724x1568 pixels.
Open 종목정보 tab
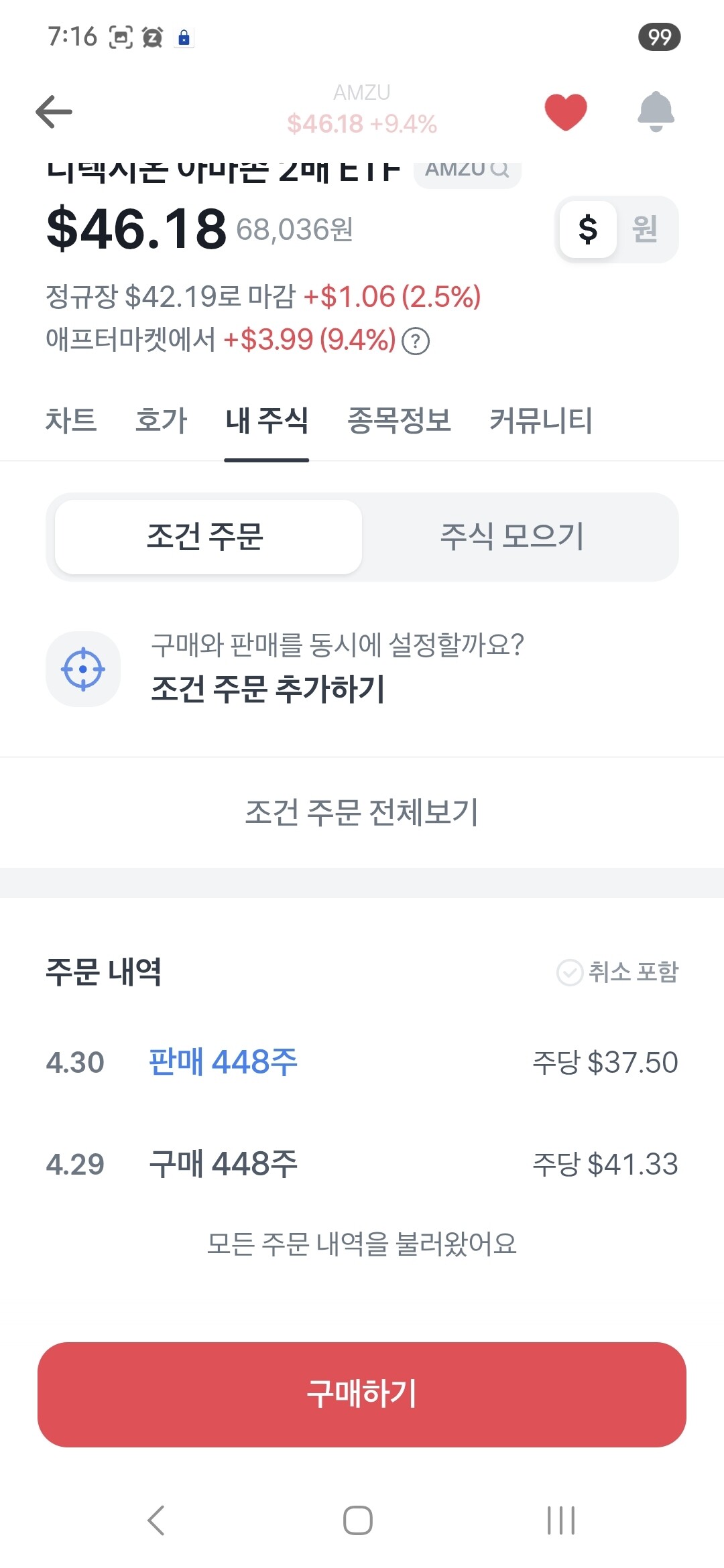[x=399, y=421]
